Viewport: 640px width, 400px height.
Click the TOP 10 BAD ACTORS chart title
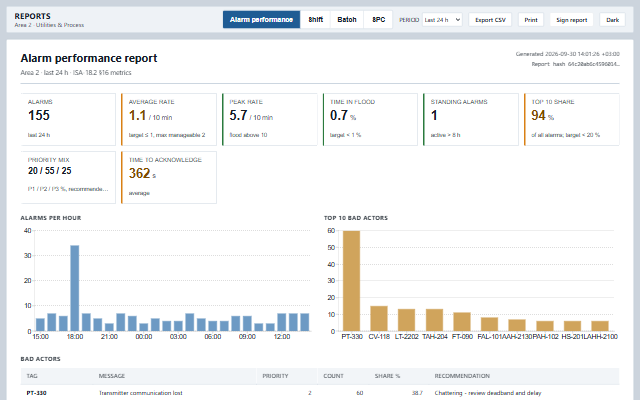click(356, 218)
